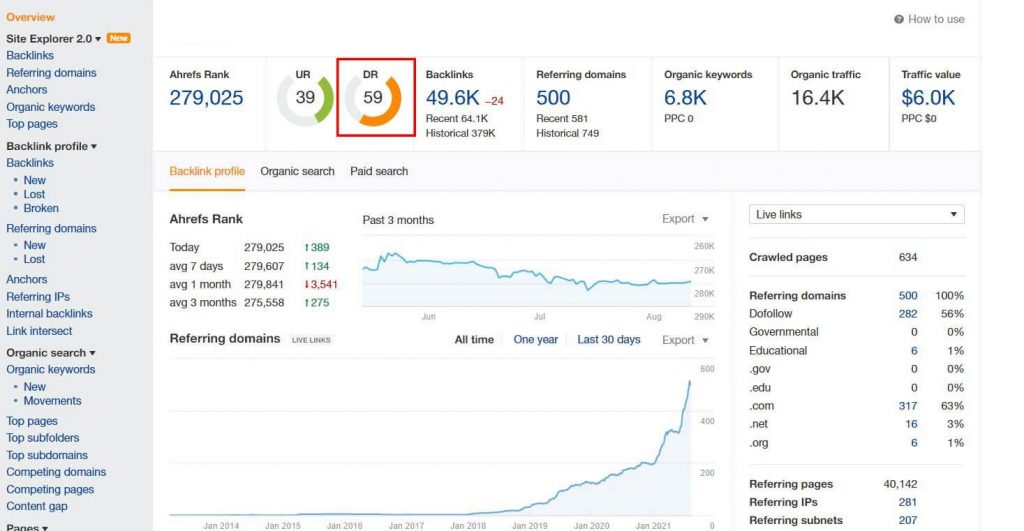Click the Ahrefs Rank value 279,025 at top
Screen dimensions: 1024x531
pyautogui.click(x=206, y=98)
